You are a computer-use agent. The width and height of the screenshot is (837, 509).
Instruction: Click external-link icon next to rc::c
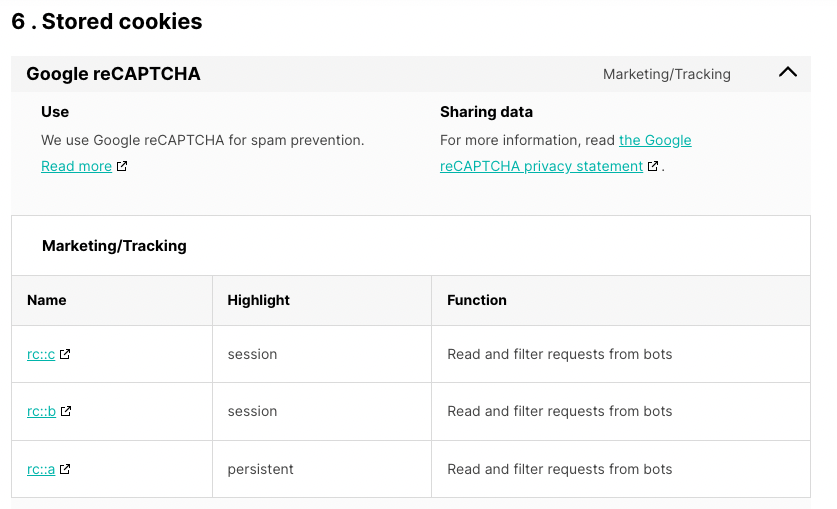65,354
